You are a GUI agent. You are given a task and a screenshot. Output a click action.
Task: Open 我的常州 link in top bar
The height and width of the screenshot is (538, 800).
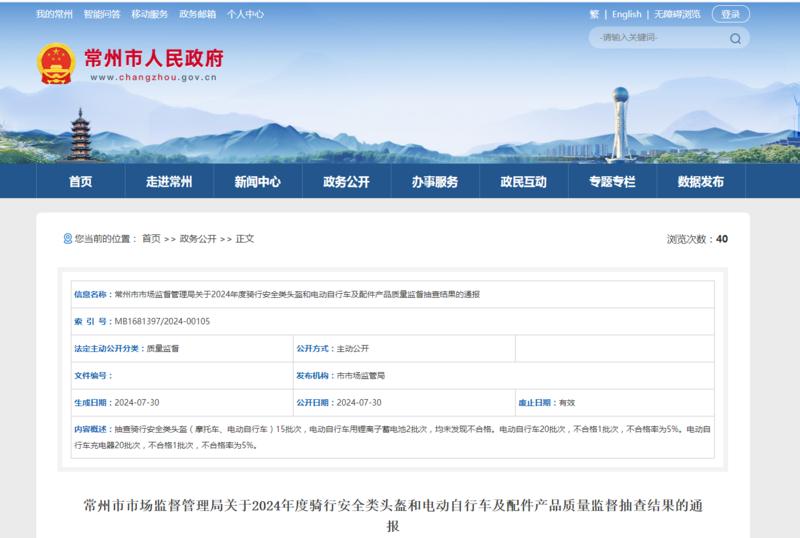54,14
